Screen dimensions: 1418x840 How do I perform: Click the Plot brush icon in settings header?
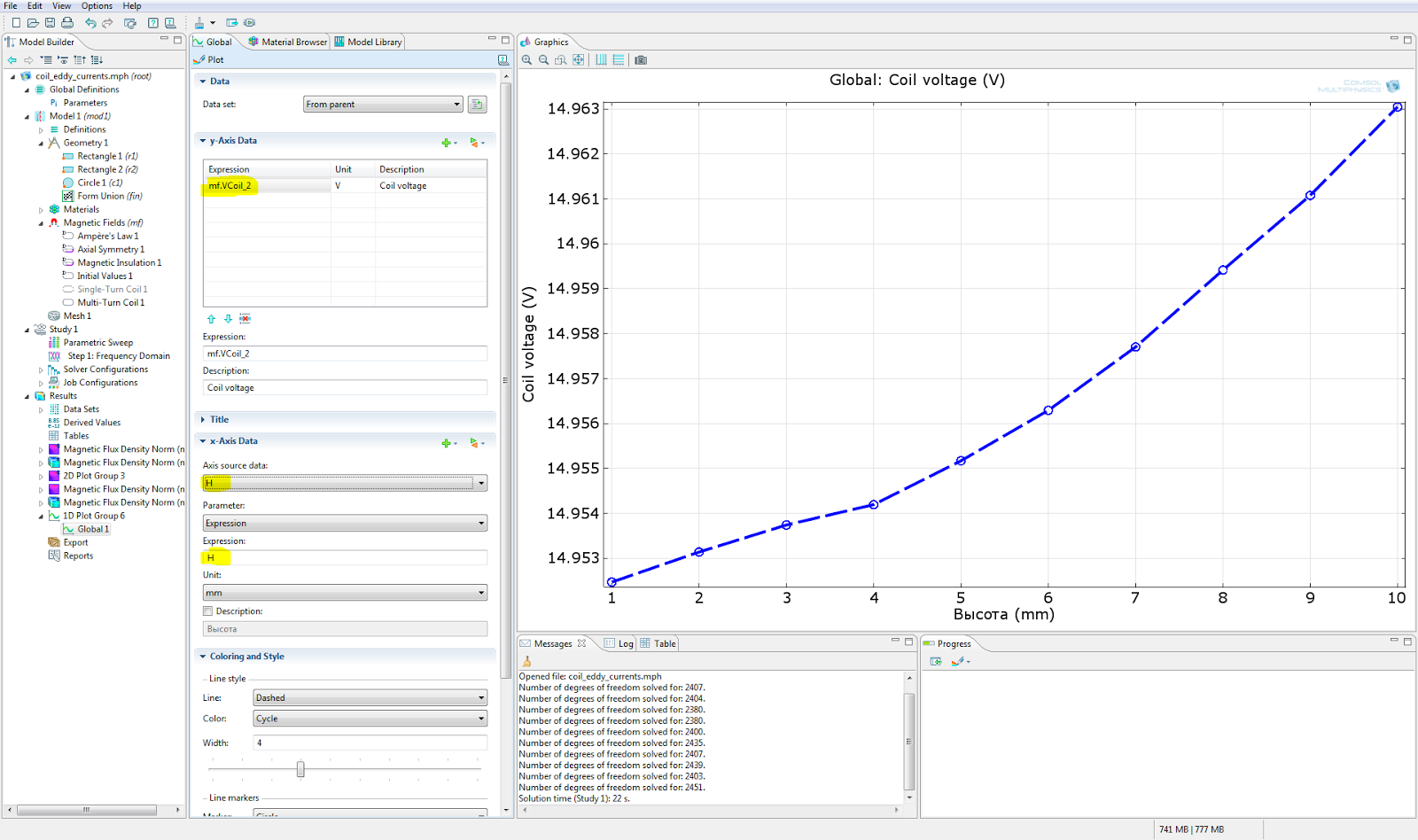click(x=199, y=60)
